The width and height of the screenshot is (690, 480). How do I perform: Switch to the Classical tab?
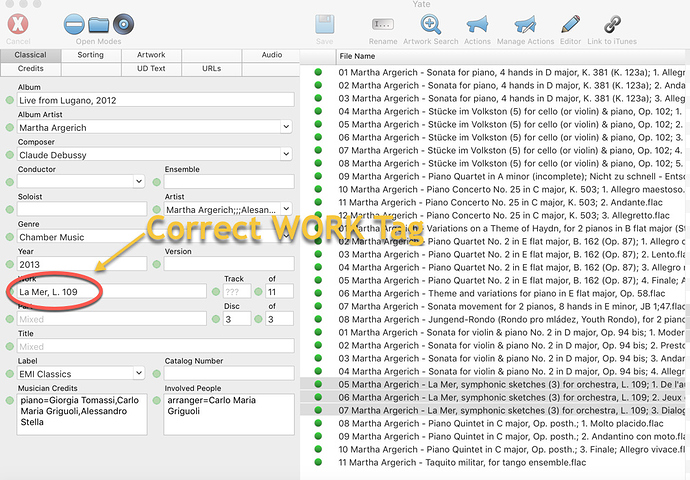30,55
